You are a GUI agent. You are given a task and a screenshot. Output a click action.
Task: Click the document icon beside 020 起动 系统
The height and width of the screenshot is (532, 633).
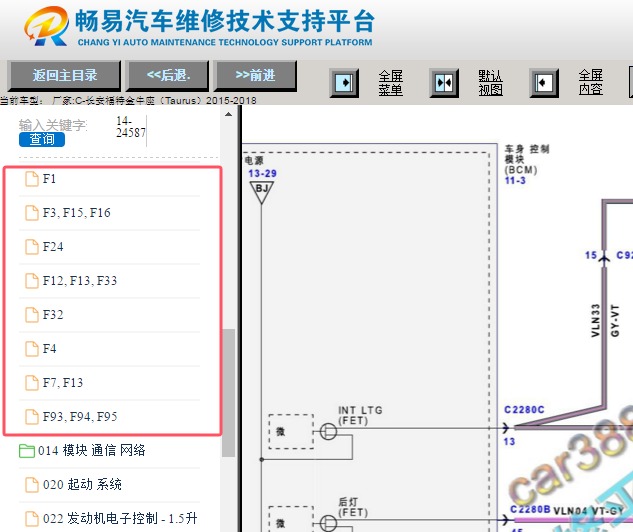(x=32, y=485)
